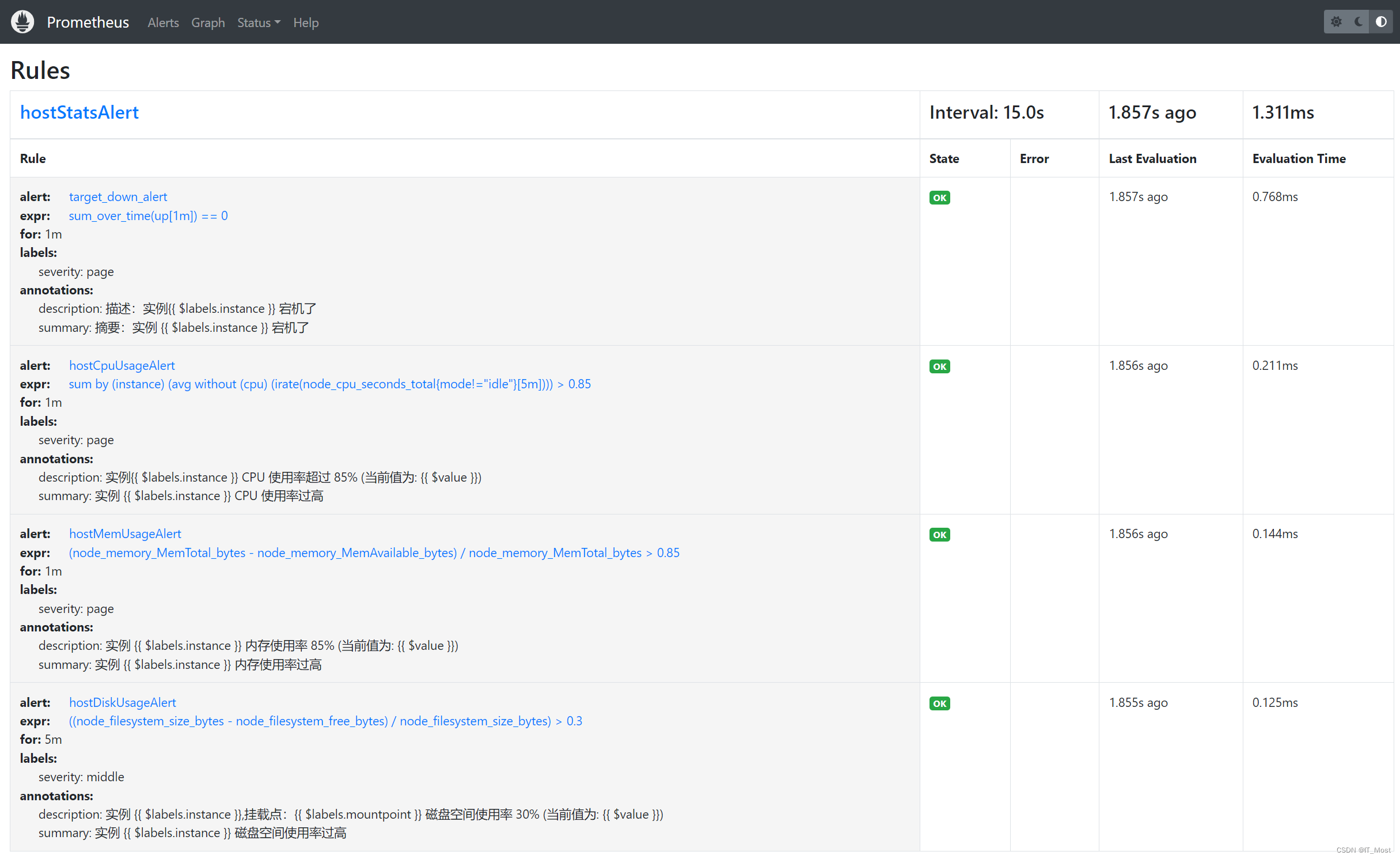The height and width of the screenshot is (859, 1400).
Task: Click the node_memory_MemTotal_bytes expression link
Action: (x=374, y=553)
